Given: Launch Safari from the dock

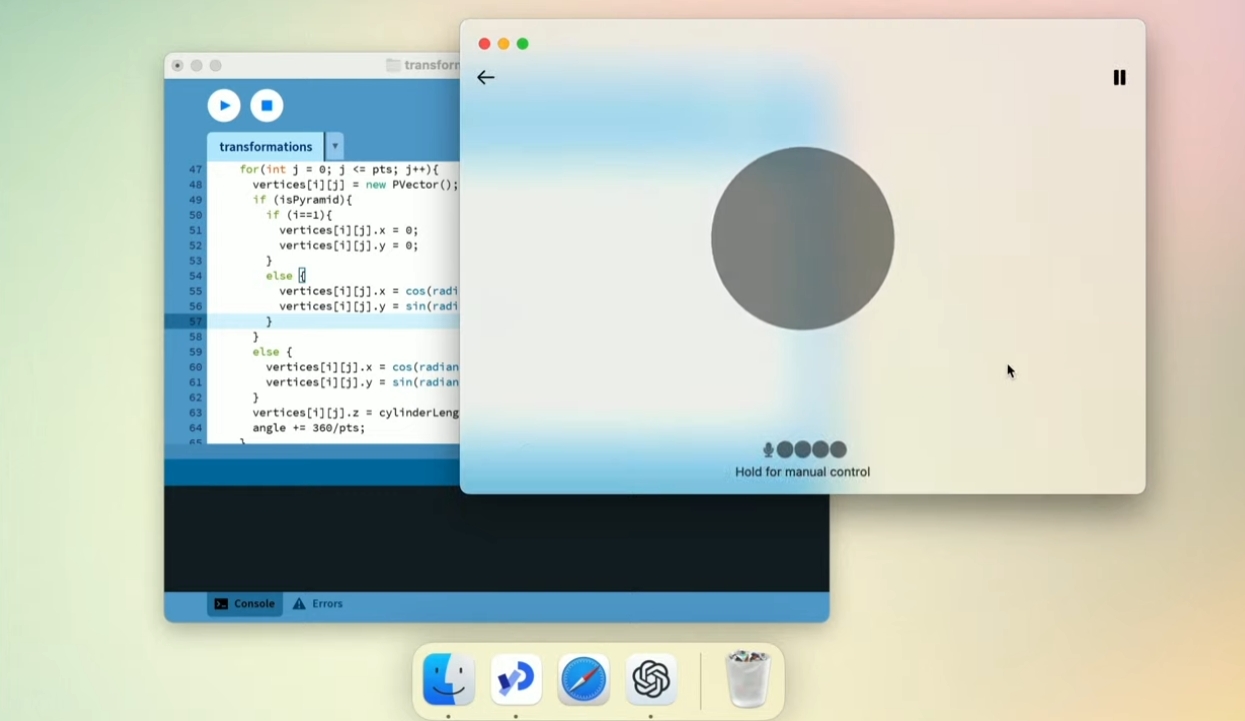Looking at the screenshot, I should pos(583,680).
